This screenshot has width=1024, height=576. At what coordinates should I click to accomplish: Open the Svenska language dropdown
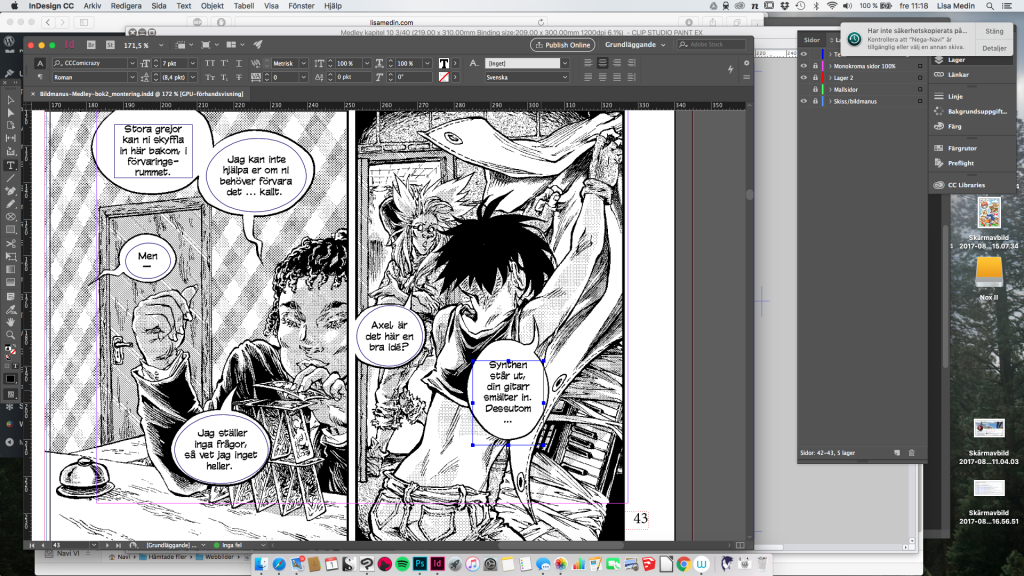click(565, 77)
